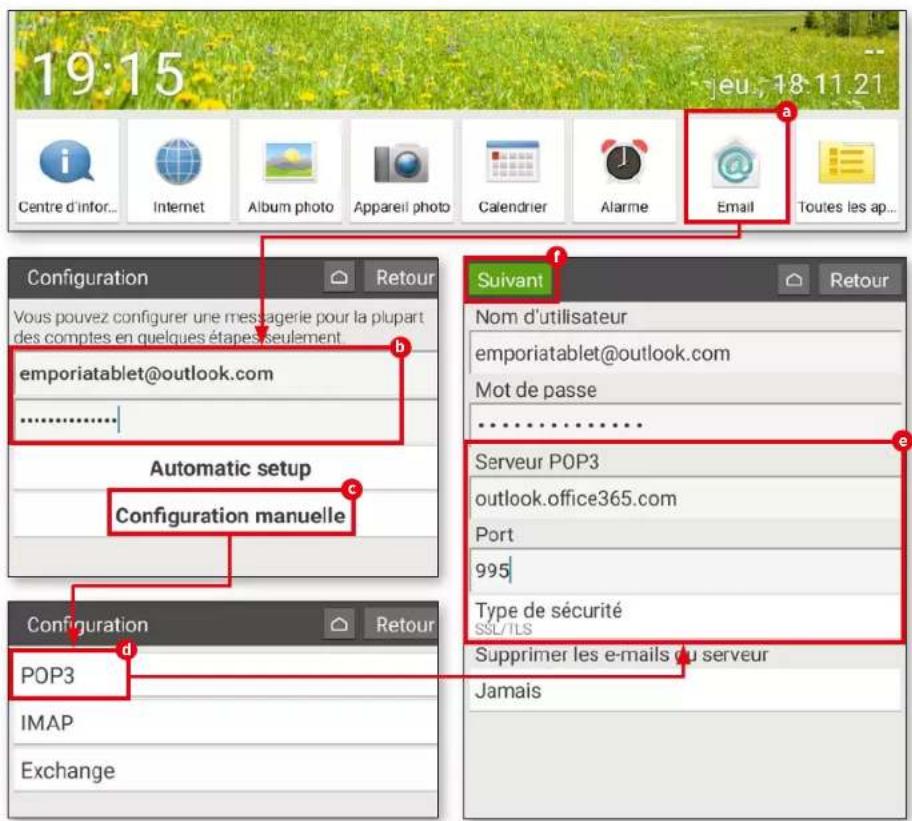Select the POP3 account type
The image size is (912, 821).
225,675
